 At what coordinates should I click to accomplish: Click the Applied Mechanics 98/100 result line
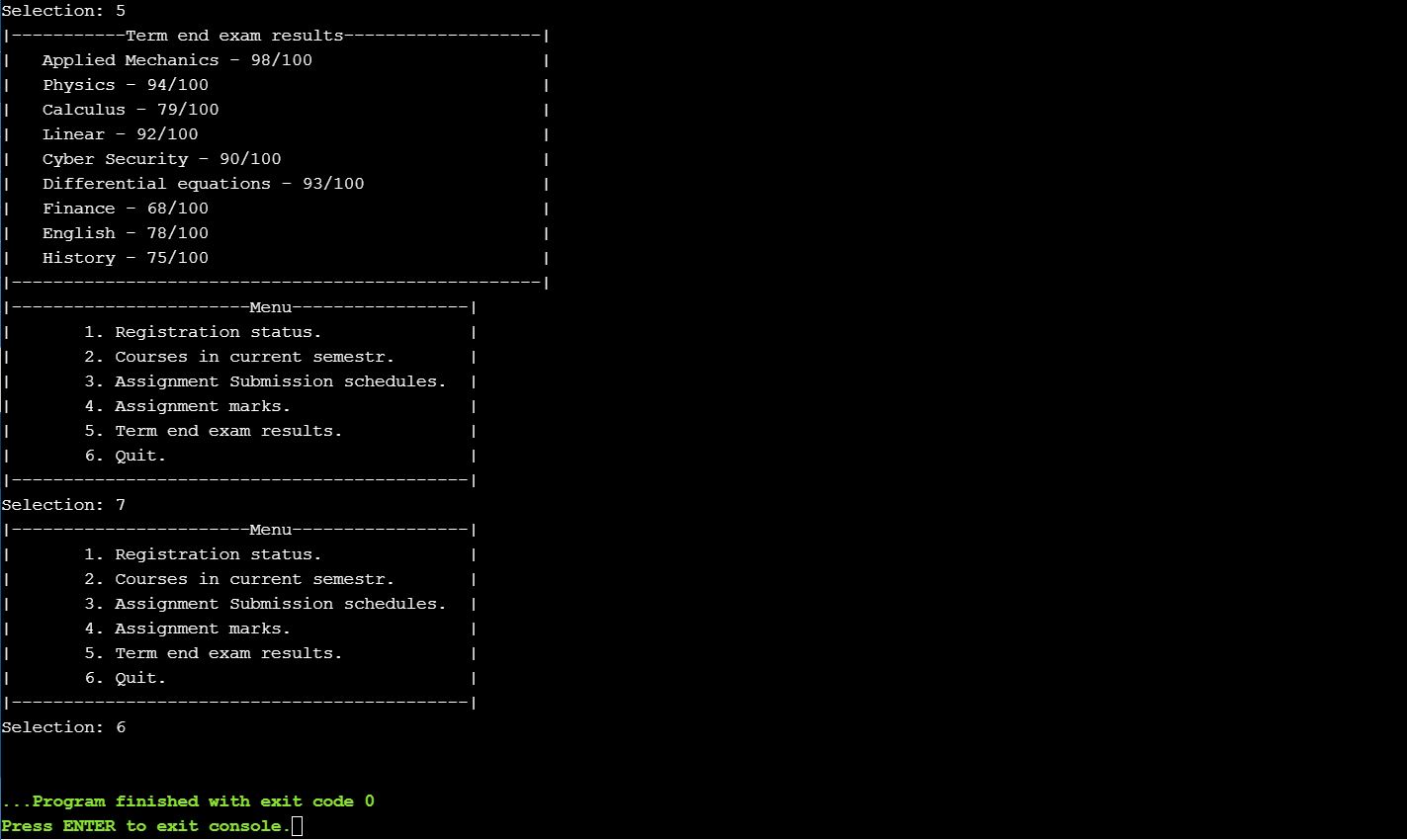177,60
